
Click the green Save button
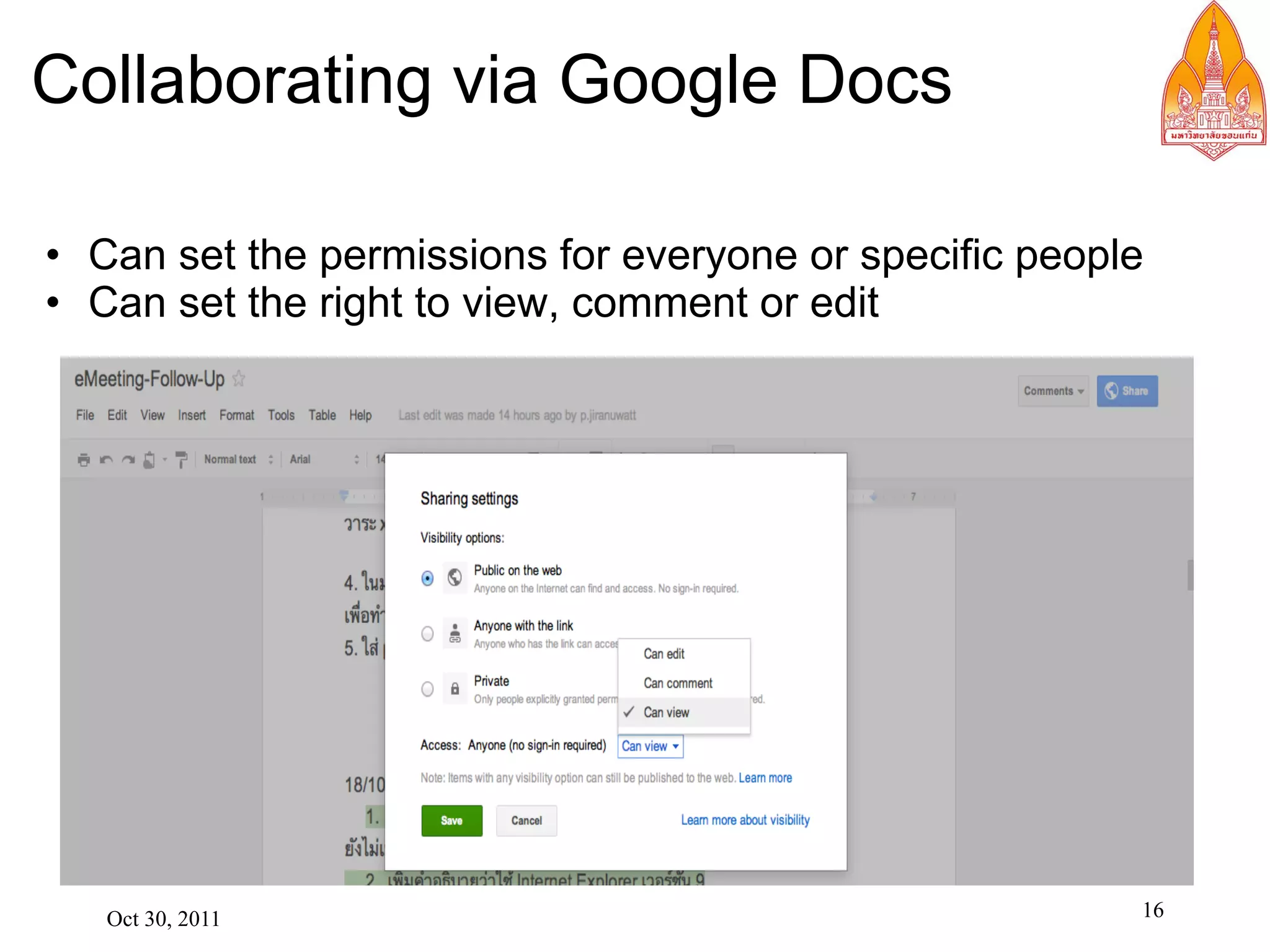pos(452,821)
